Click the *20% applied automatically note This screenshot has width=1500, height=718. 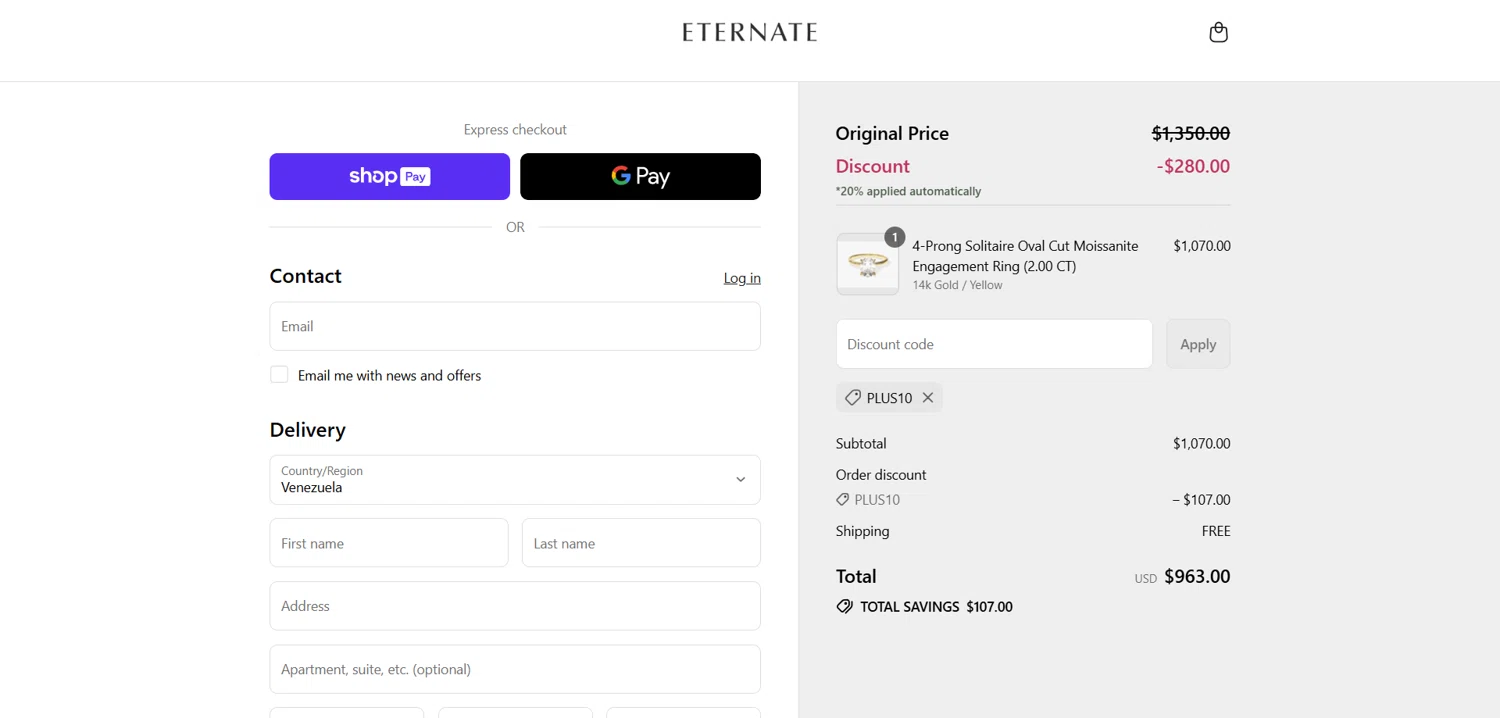click(908, 191)
